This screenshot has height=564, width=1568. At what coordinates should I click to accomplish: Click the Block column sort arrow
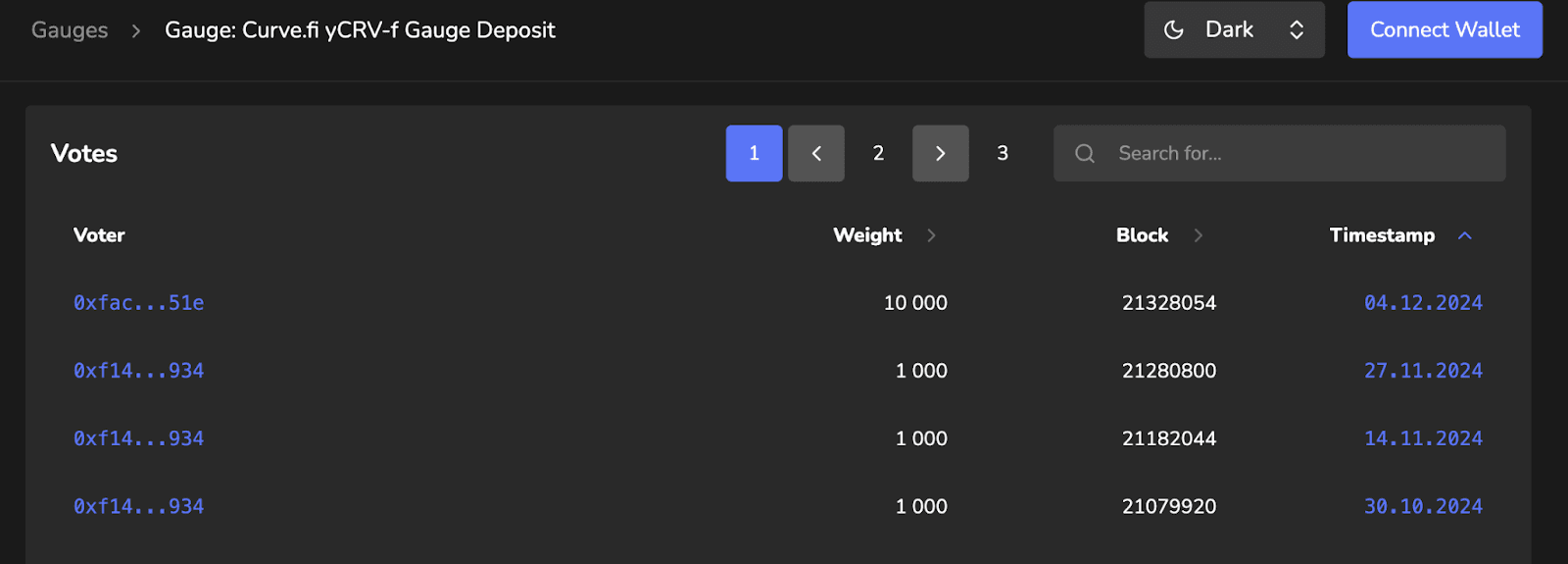pyautogui.click(x=1198, y=235)
